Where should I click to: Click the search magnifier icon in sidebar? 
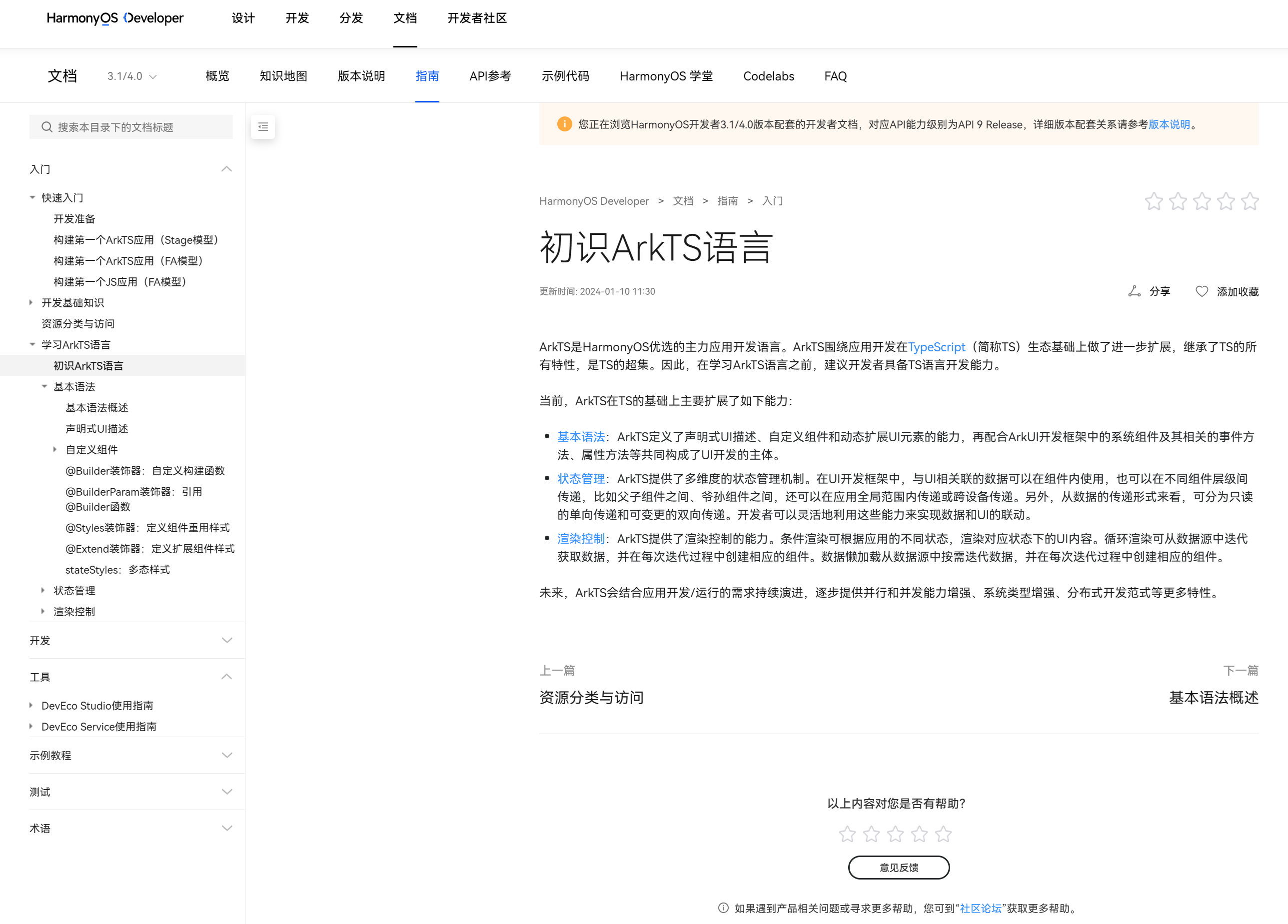coord(47,126)
